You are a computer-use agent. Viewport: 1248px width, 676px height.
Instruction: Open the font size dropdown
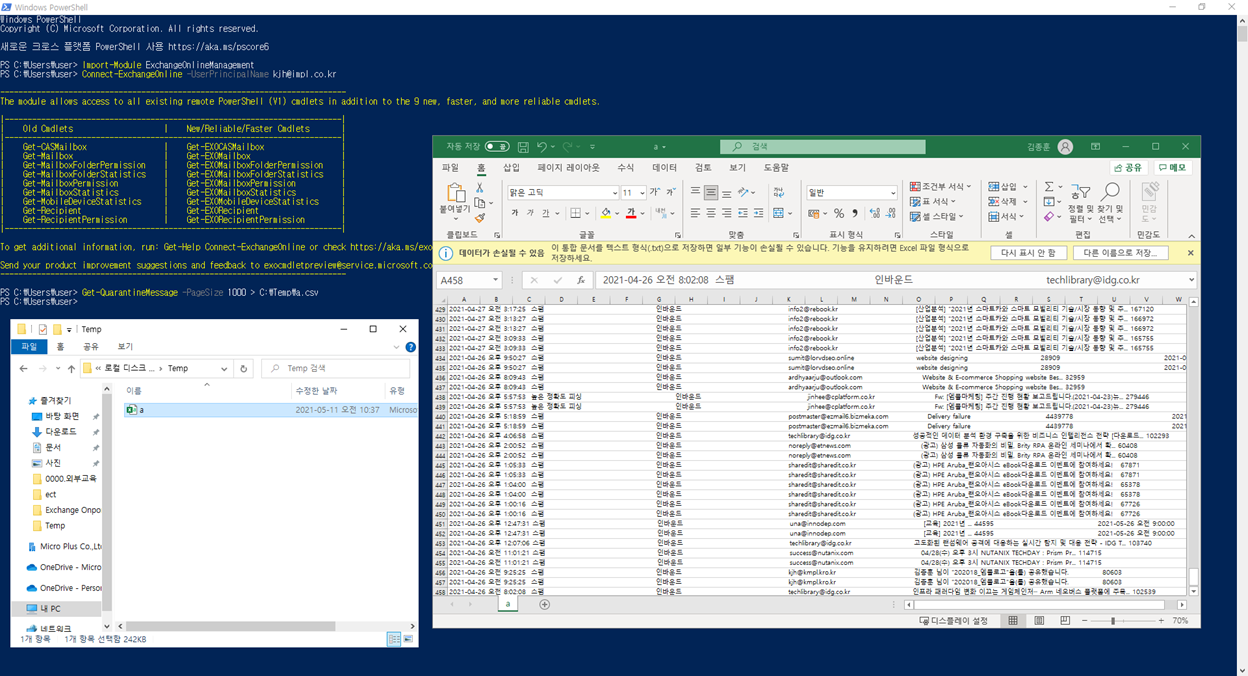(x=641, y=193)
